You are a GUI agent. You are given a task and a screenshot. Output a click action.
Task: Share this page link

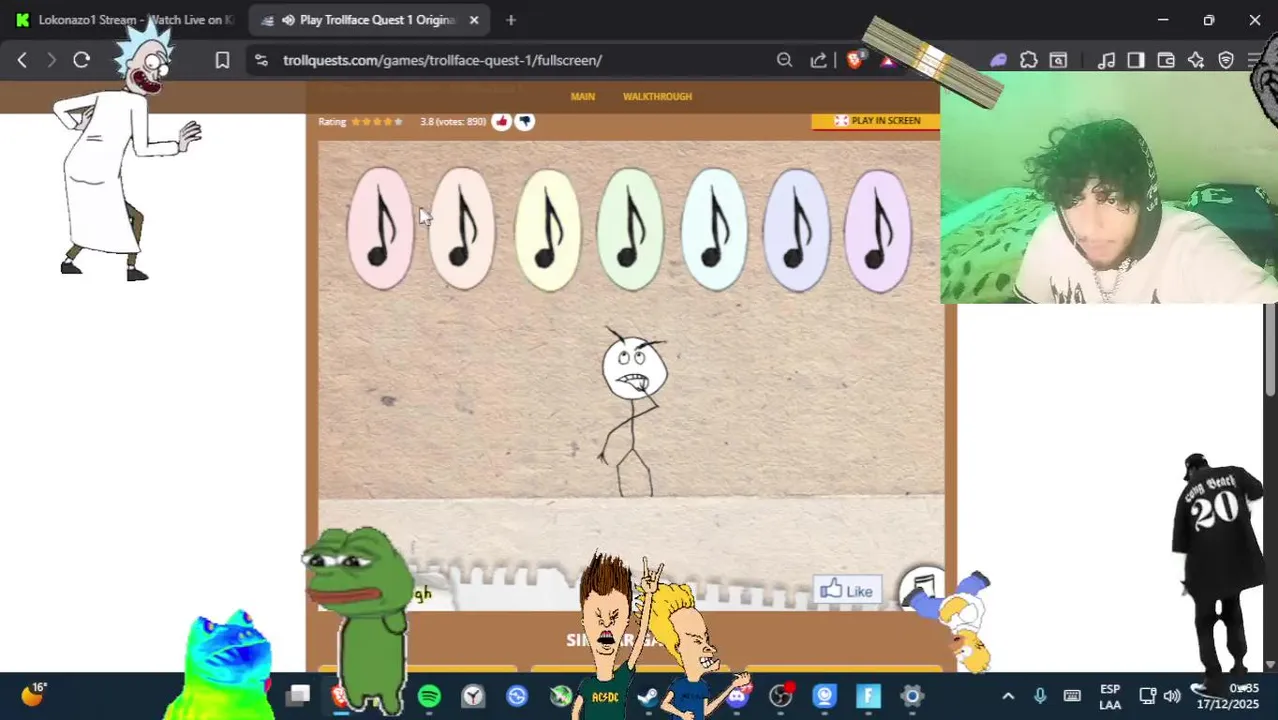[x=819, y=60]
